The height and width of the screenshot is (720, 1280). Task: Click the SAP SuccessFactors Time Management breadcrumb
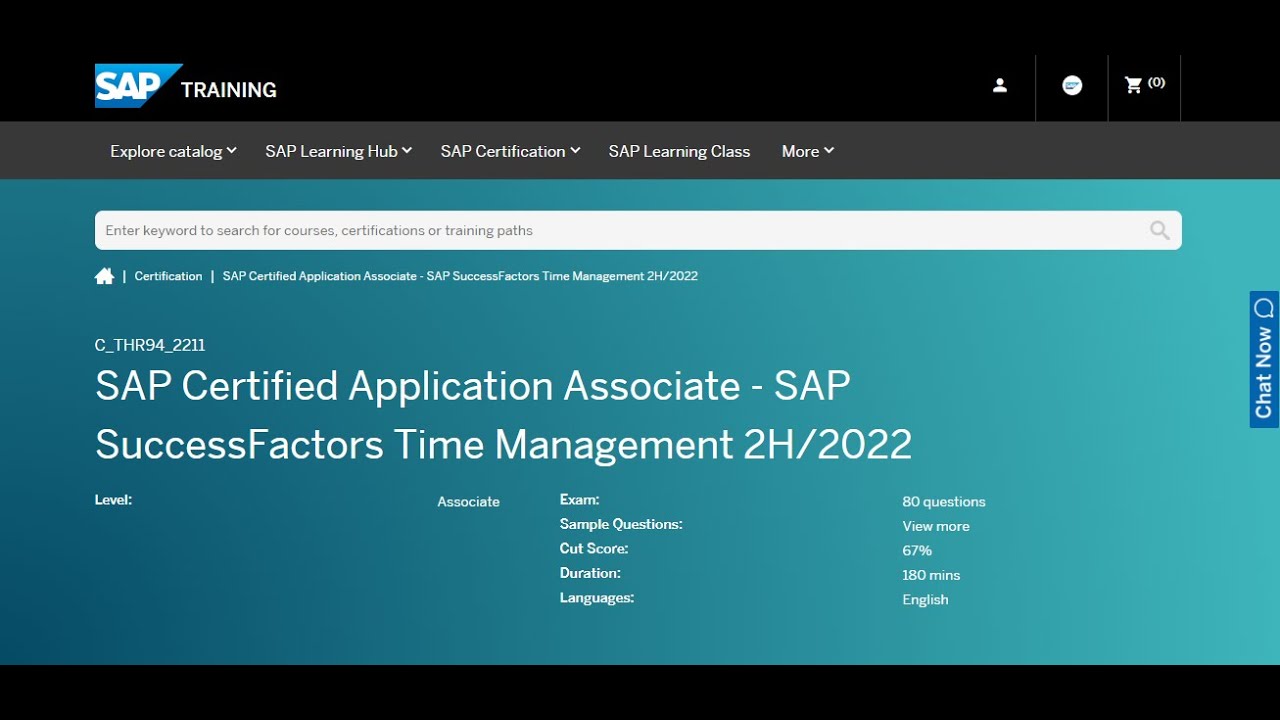[460, 276]
